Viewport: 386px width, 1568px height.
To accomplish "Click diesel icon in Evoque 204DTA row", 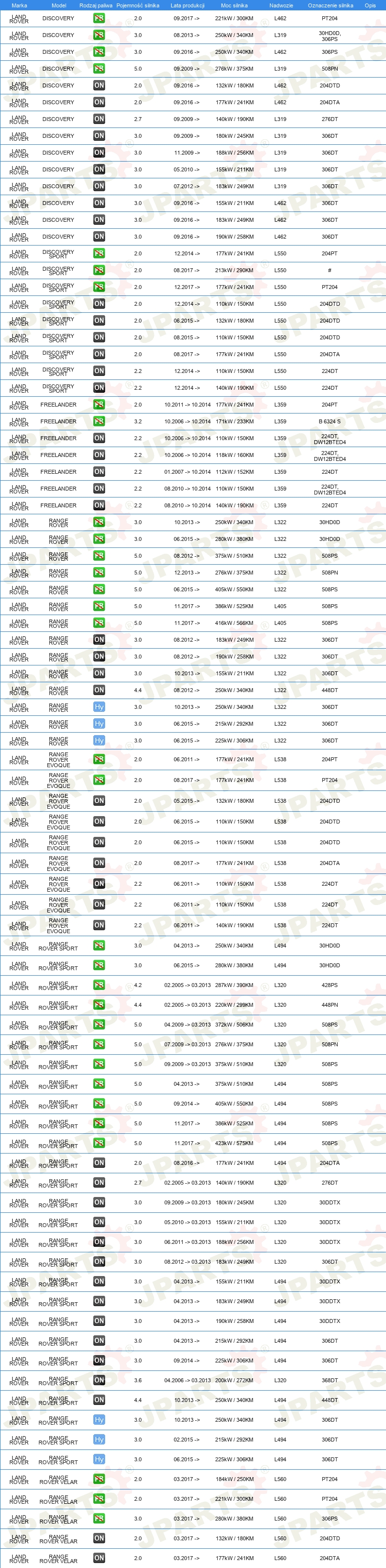I will (99, 863).
